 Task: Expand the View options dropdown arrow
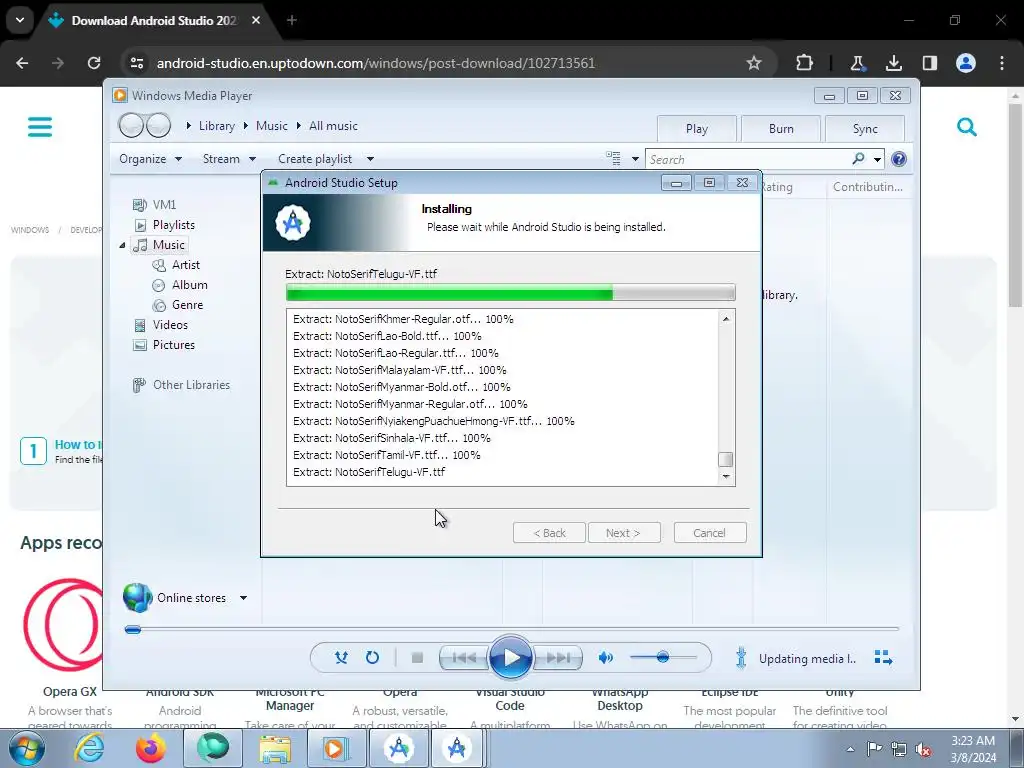click(x=635, y=159)
